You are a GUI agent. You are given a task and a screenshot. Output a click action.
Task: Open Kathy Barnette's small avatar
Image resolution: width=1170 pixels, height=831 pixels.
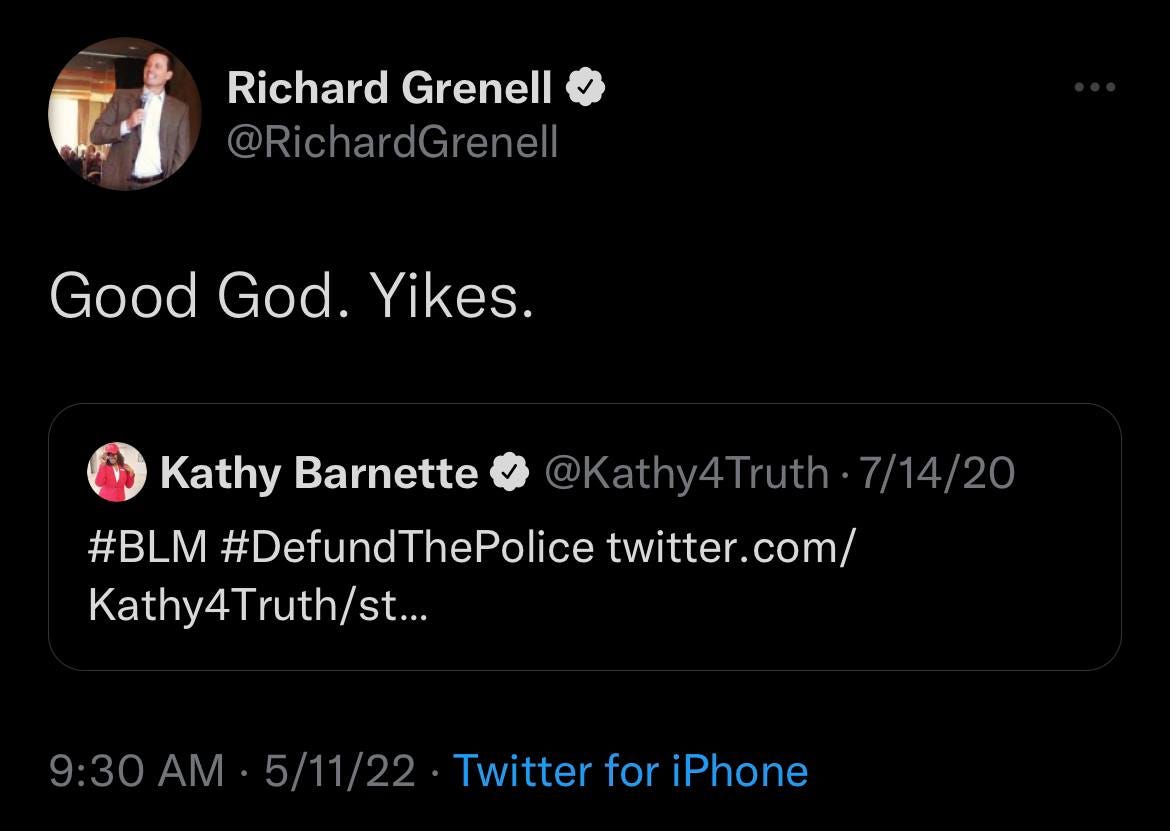(117, 473)
